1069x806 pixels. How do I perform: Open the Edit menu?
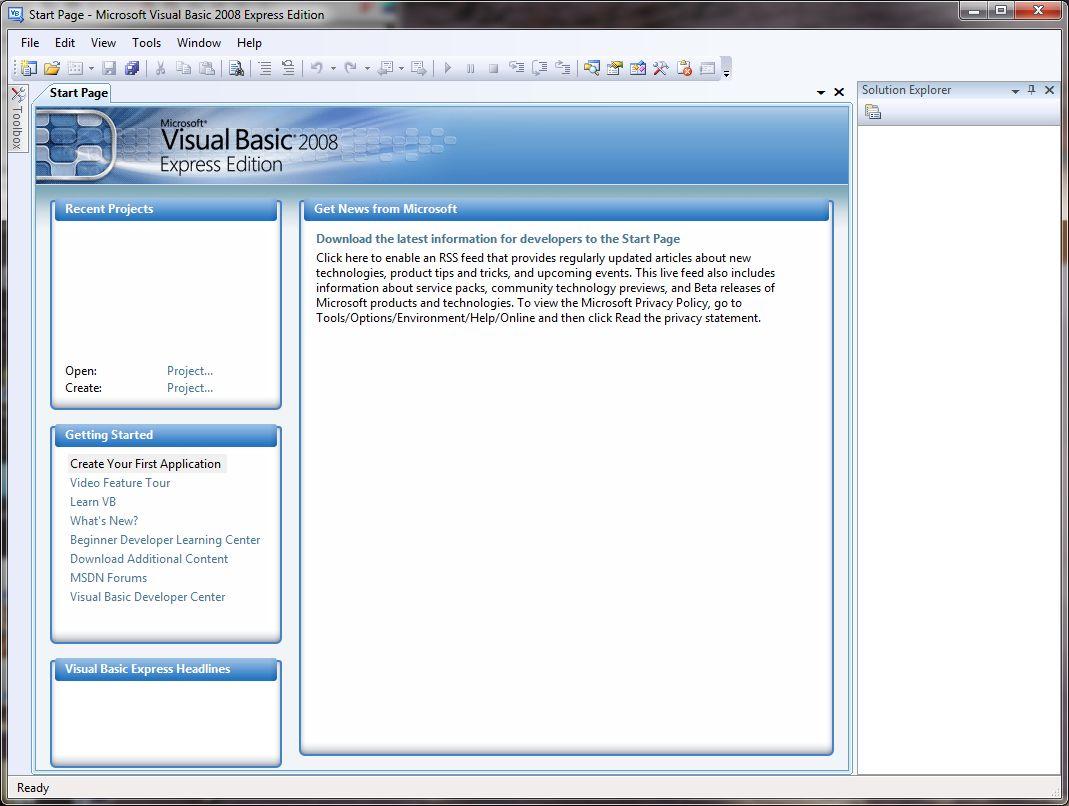pyautogui.click(x=65, y=42)
